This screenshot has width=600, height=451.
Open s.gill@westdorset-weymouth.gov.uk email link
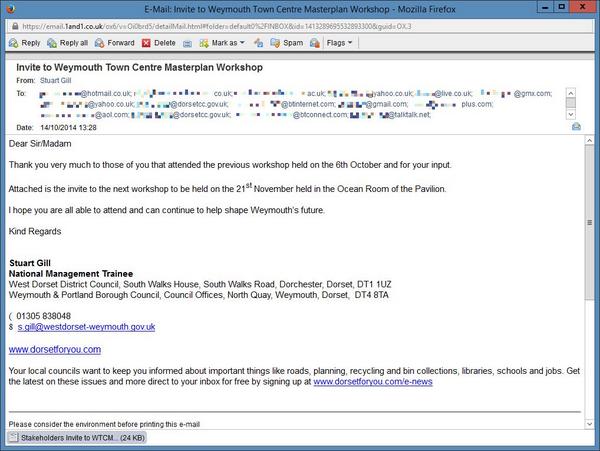click(86, 327)
